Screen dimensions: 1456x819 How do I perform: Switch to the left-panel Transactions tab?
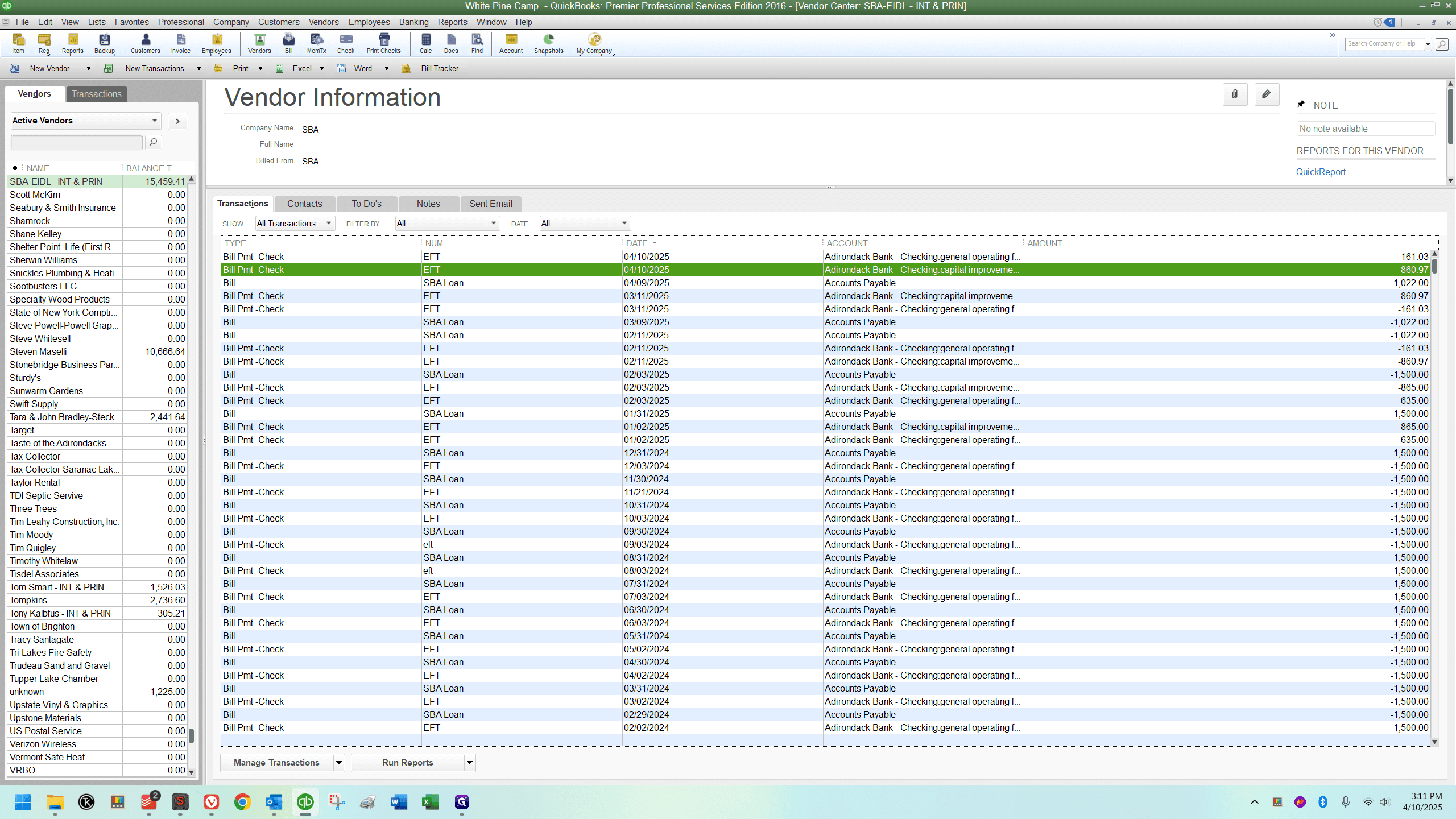[96, 94]
